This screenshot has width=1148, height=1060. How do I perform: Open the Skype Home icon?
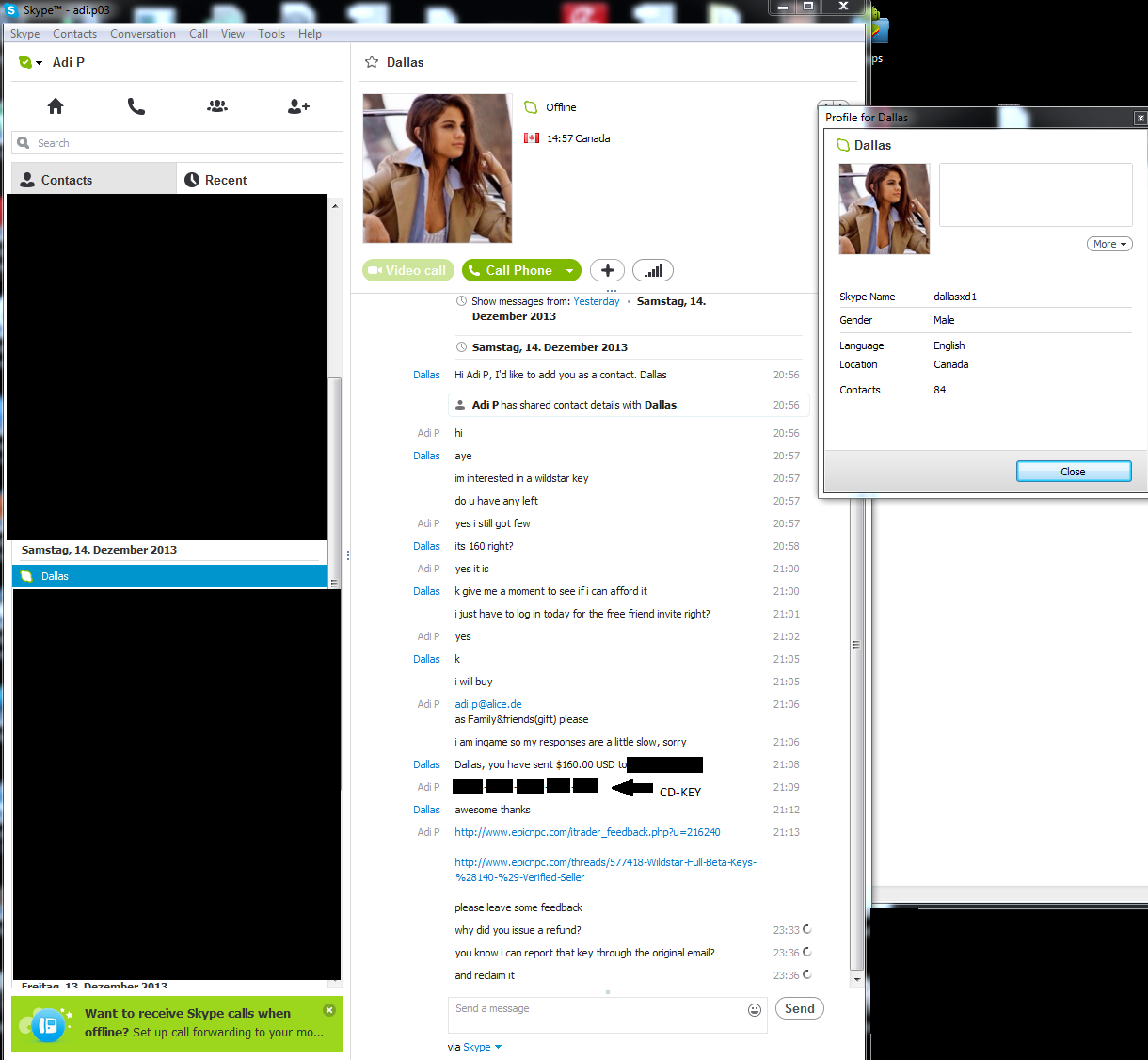[56, 106]
